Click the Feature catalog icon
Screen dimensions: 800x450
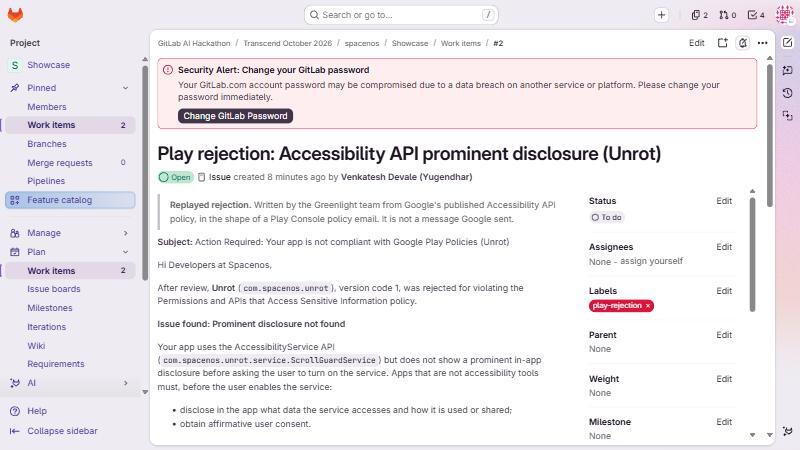[x=15, y=200]
